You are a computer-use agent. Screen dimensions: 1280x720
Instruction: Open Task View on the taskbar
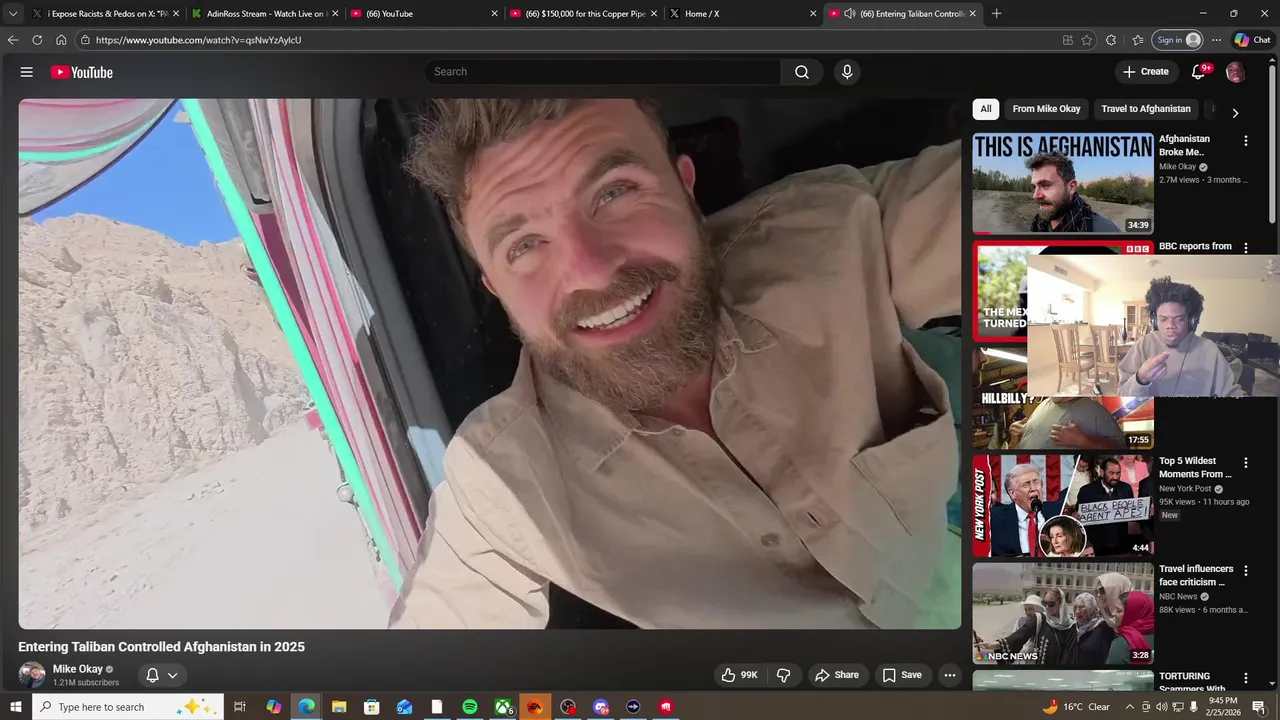pos(240,707)
